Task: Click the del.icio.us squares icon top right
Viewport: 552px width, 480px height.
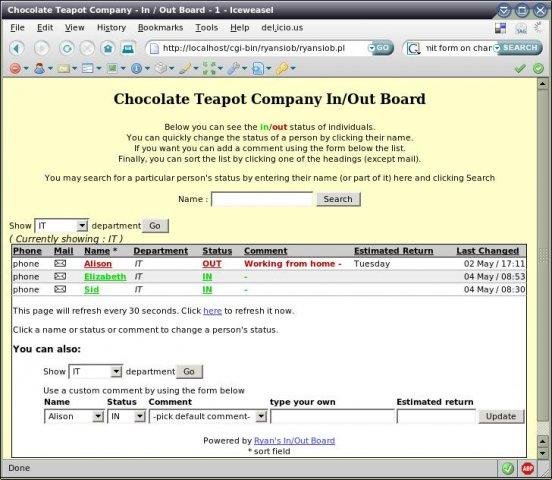Action: 500,28
